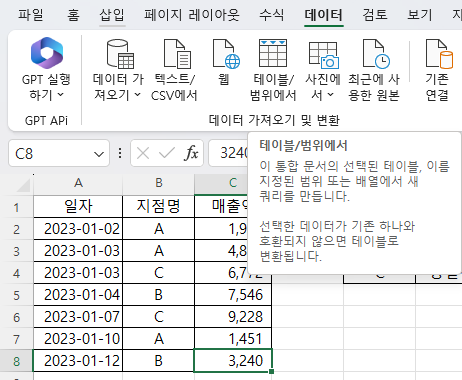Expand the Name Box dropdown arrow
Image resolution: width=462 pixels, height=380 pixels.
[x=99, y=154]
